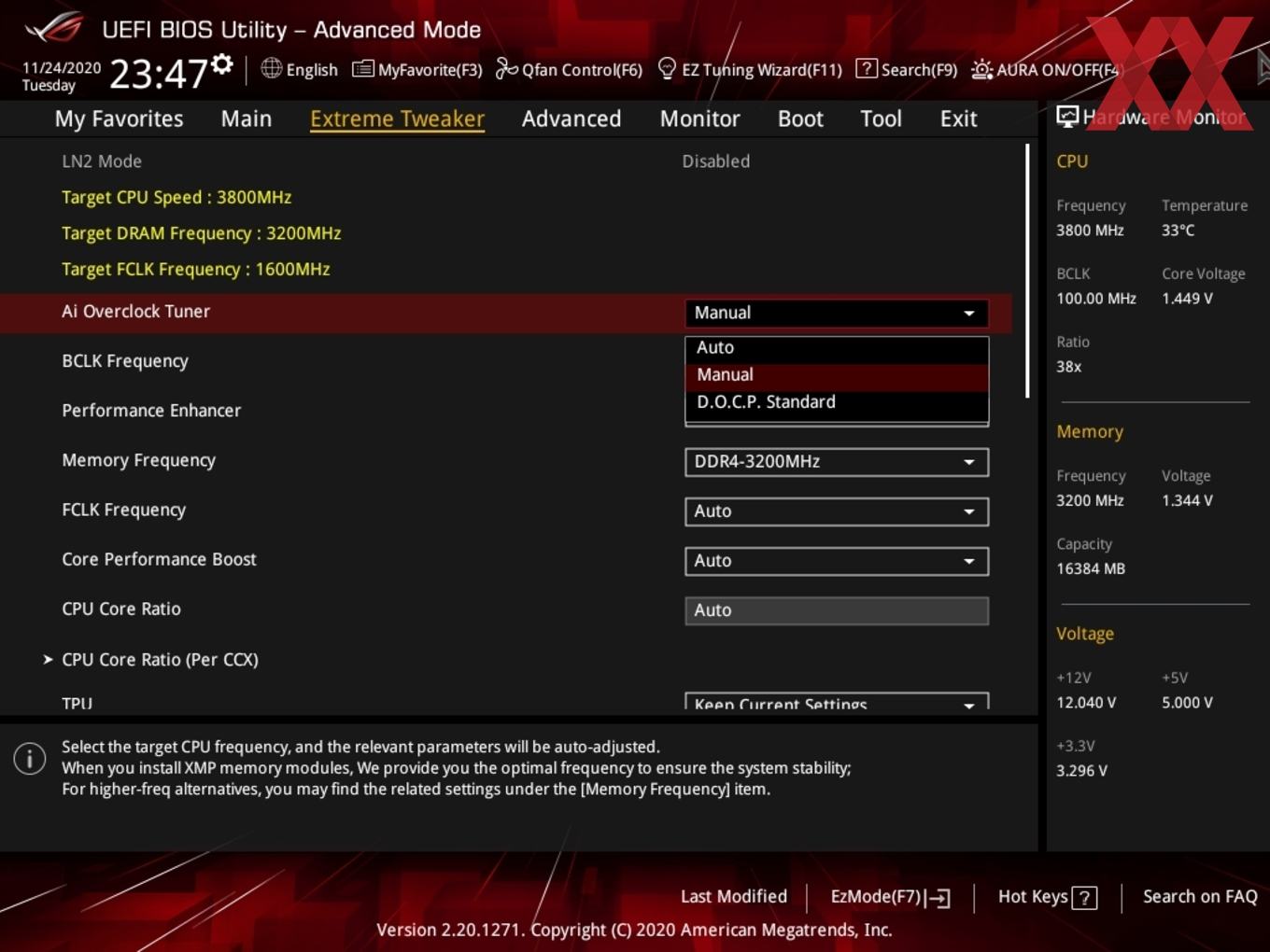Go to the Advanced tab

coord(571,119)
